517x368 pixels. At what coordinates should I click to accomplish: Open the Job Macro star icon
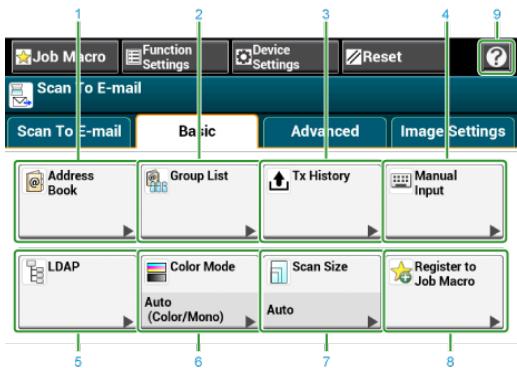23,57
